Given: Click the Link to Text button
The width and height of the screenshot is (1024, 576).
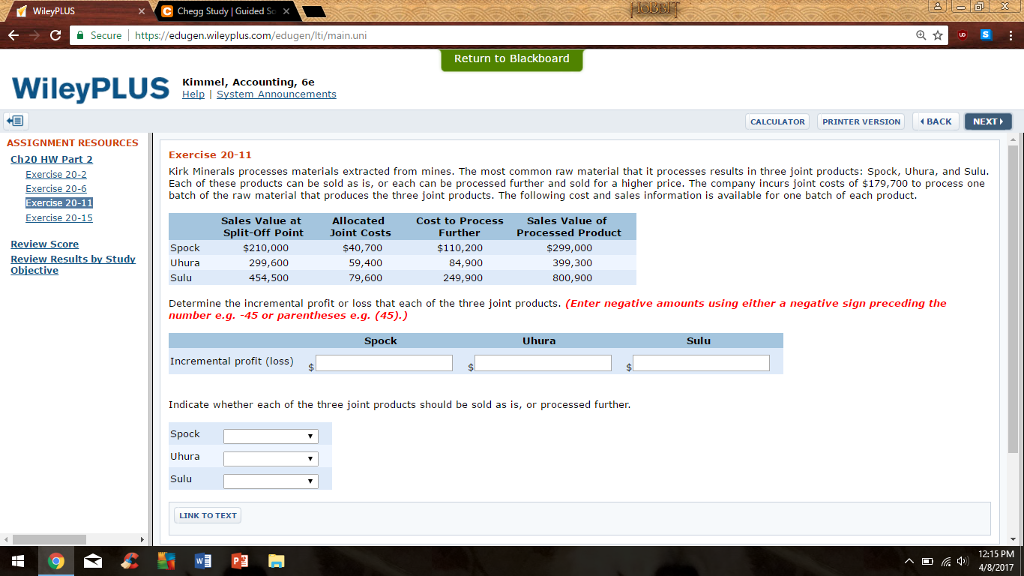Looking at the screenshot, I should [208, 515].
